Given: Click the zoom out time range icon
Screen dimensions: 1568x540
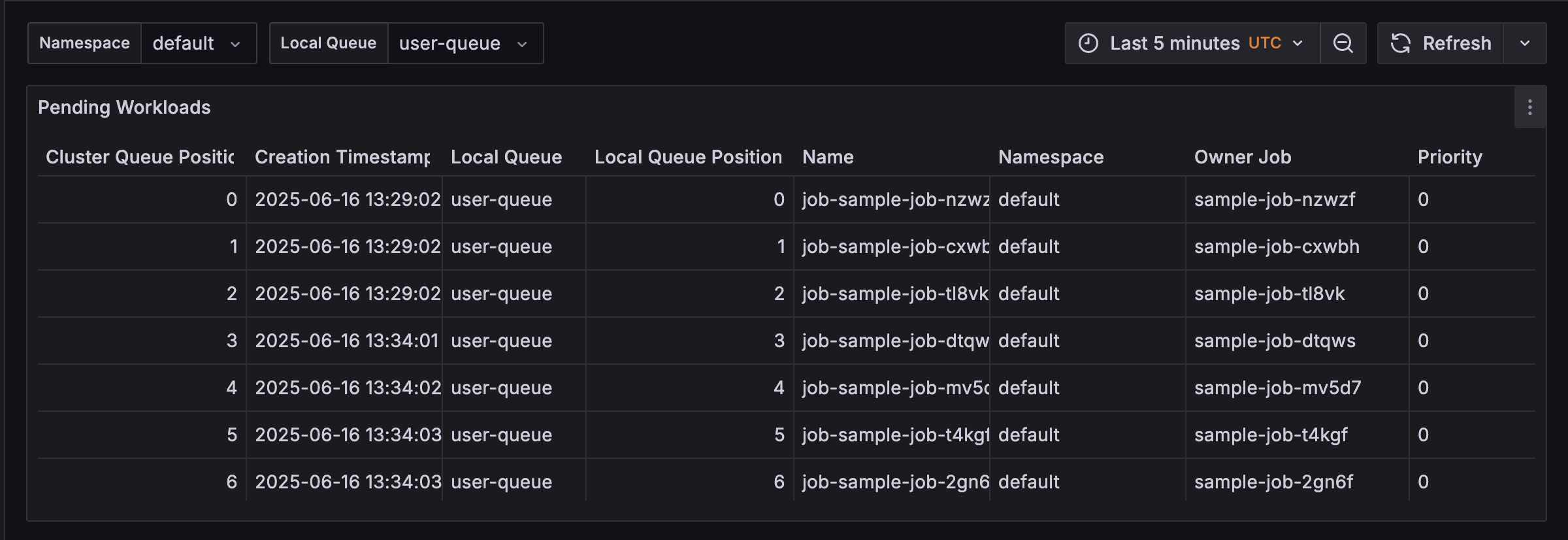Looking at the screenshot, I should (x=1343, y=43).
